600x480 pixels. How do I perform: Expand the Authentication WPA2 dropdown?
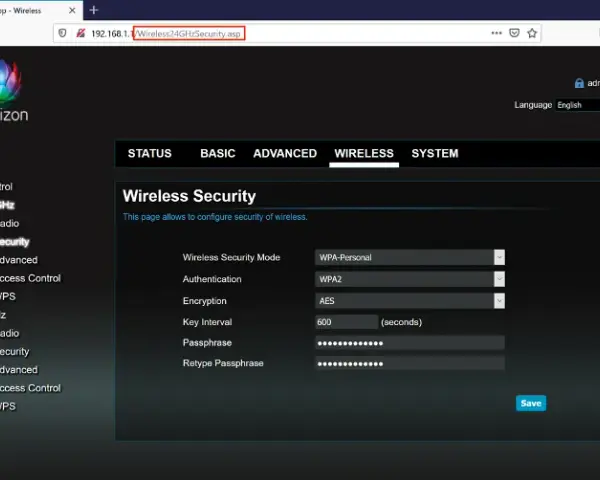[410, 279]
